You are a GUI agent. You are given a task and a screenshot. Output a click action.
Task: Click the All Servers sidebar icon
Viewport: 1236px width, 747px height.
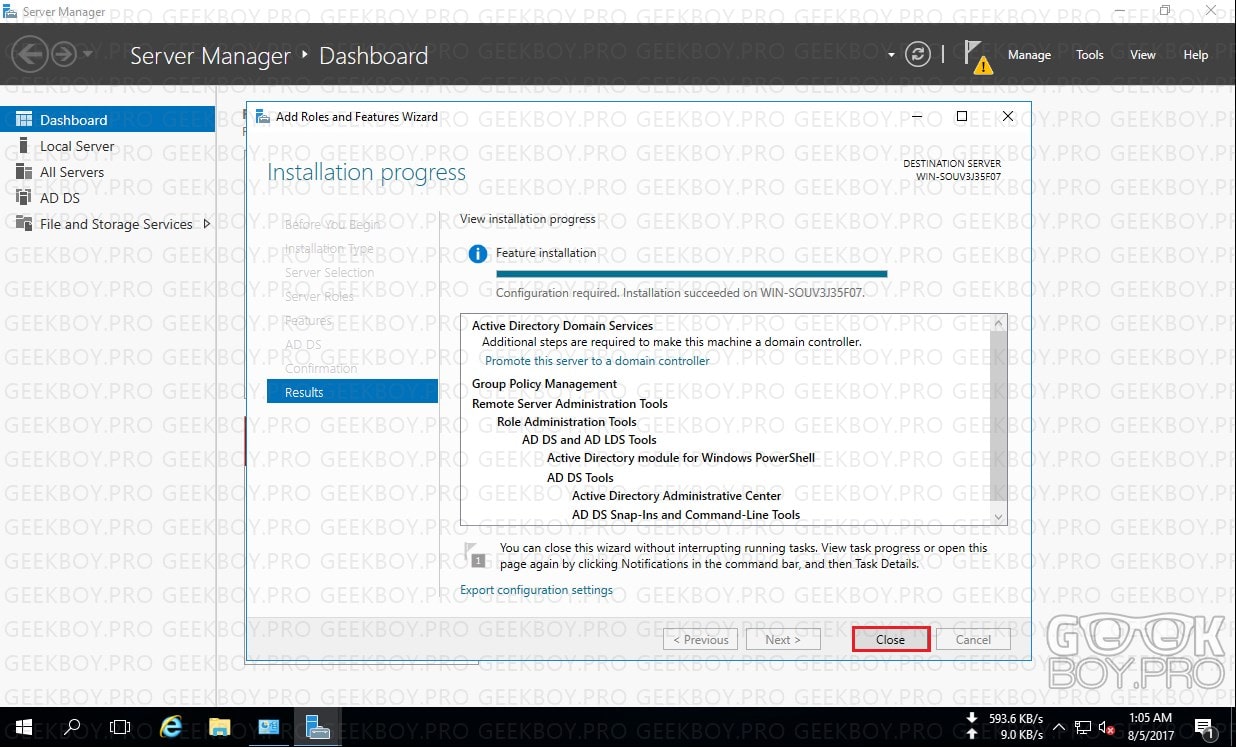pos(23,172)
